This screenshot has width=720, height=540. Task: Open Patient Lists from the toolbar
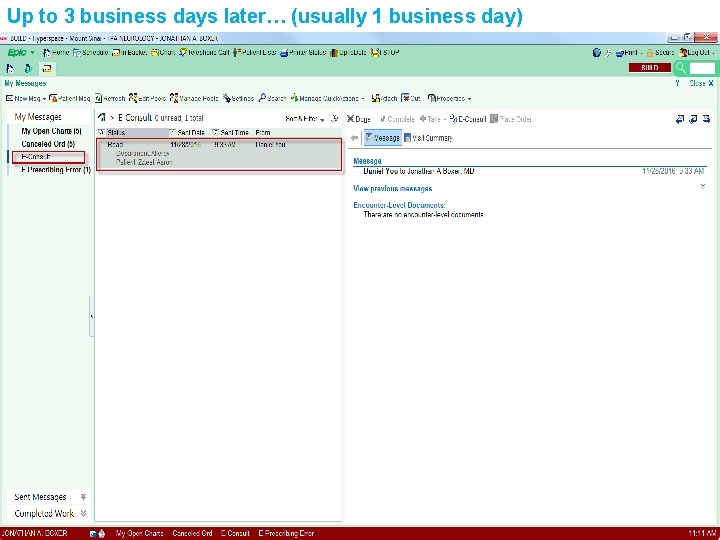coord(254,52)
